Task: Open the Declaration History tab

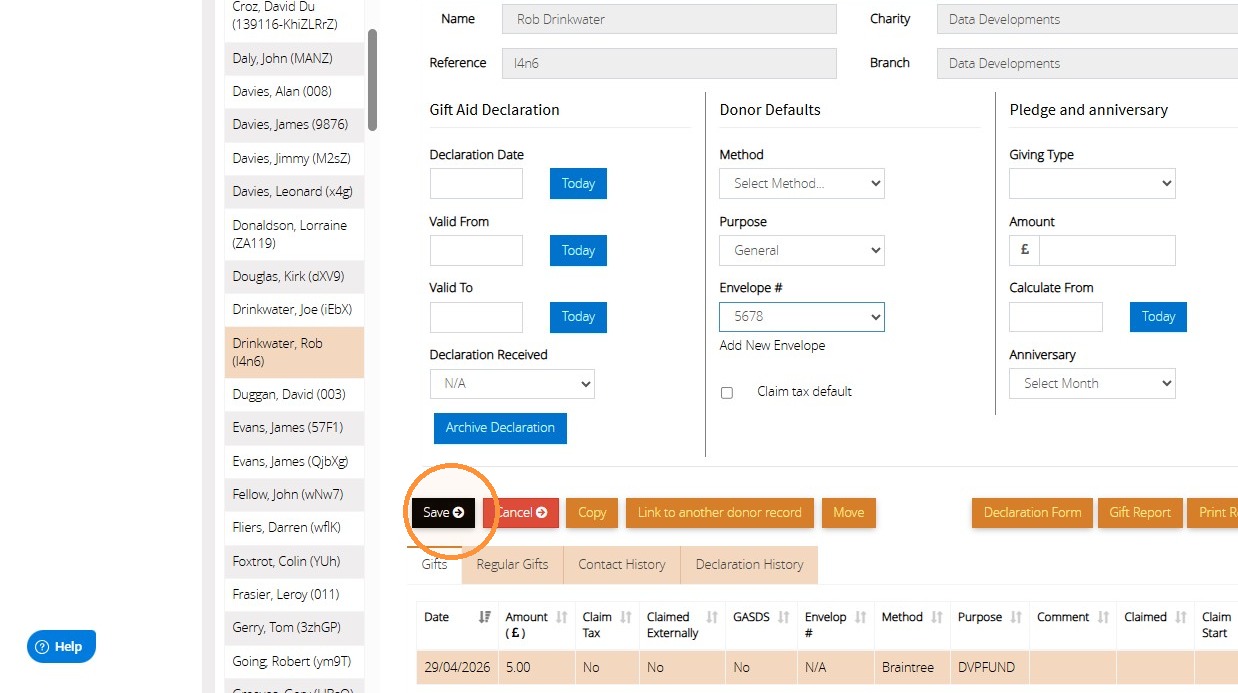Action: pos(749,564)
